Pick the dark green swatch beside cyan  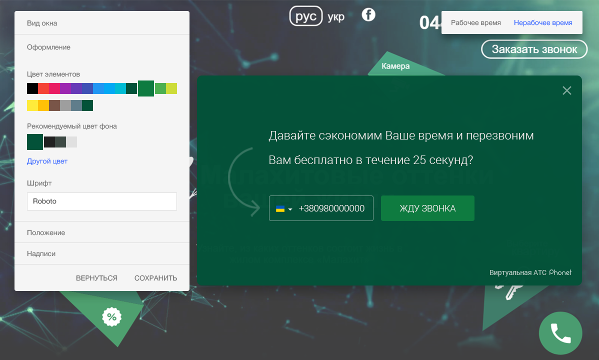coord(131,88)
